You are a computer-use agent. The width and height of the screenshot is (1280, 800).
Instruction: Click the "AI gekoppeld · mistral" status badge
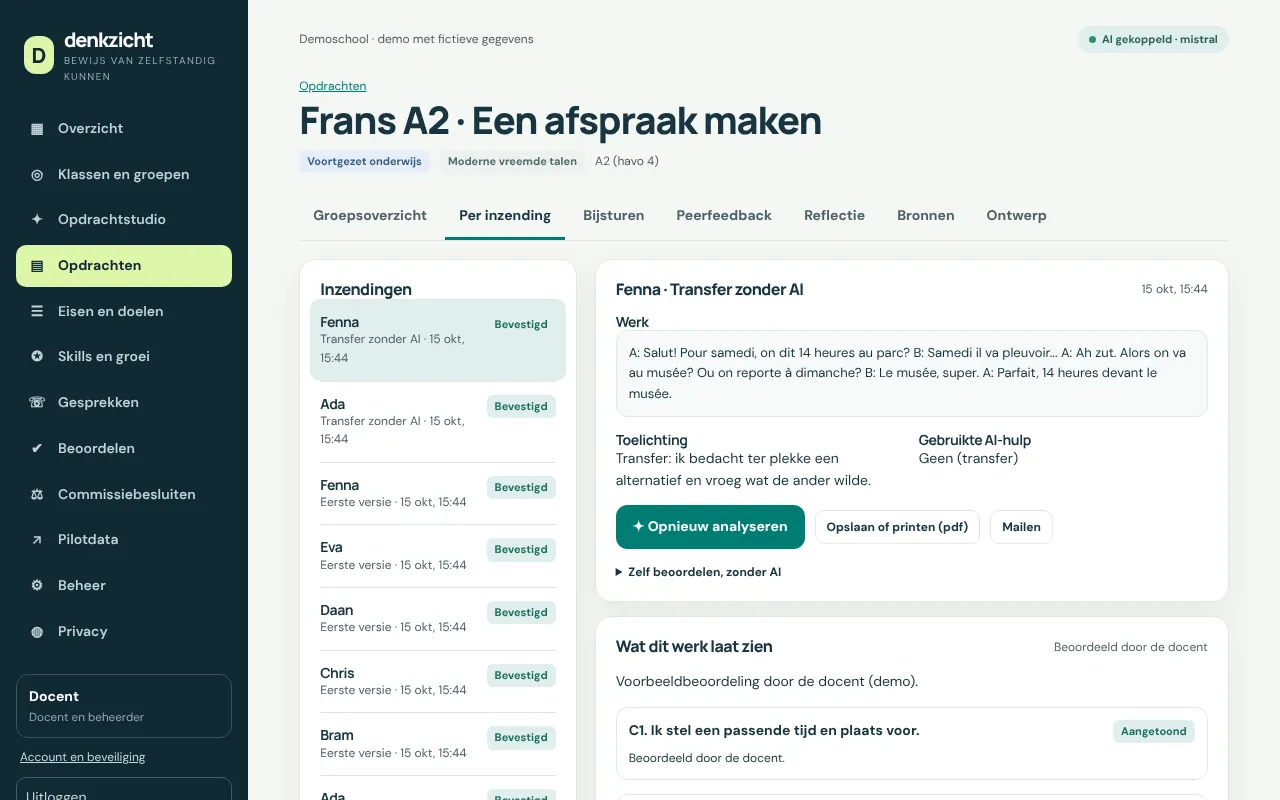[1153, 40]
